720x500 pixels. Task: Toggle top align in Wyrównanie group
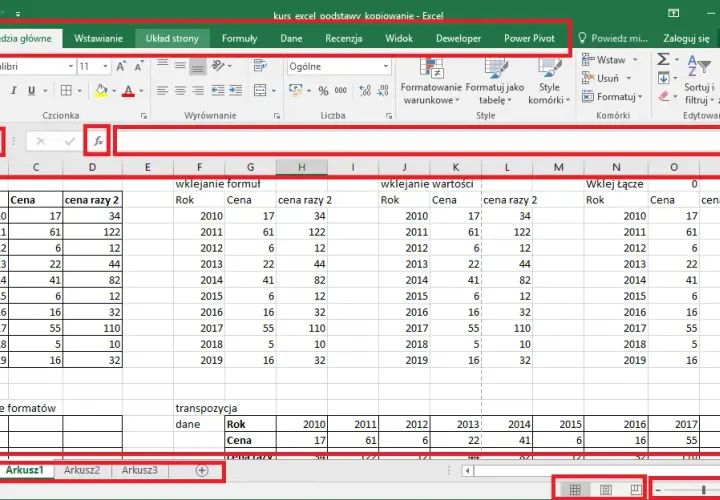pyautogui.click(x=163, y=65)
